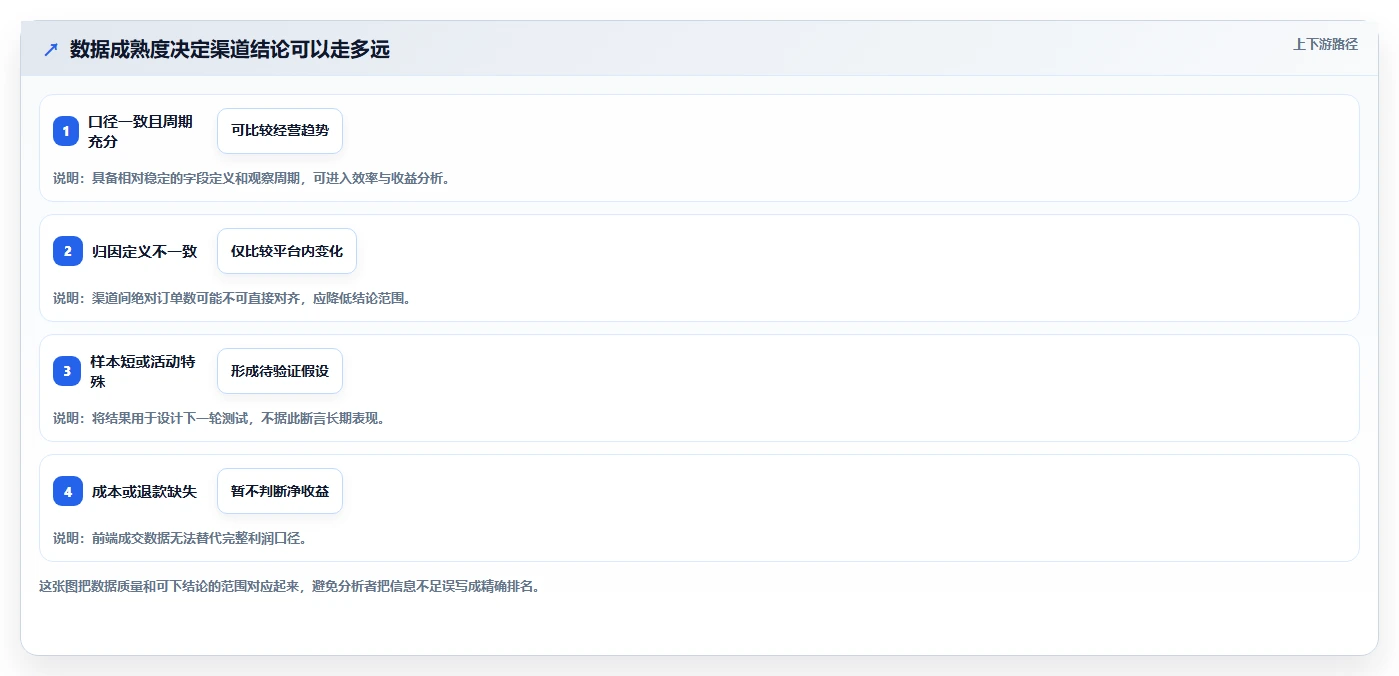Click the 仅比较平台内变化 pill
The image size is (1399, 676).
(x=287, y=251)
